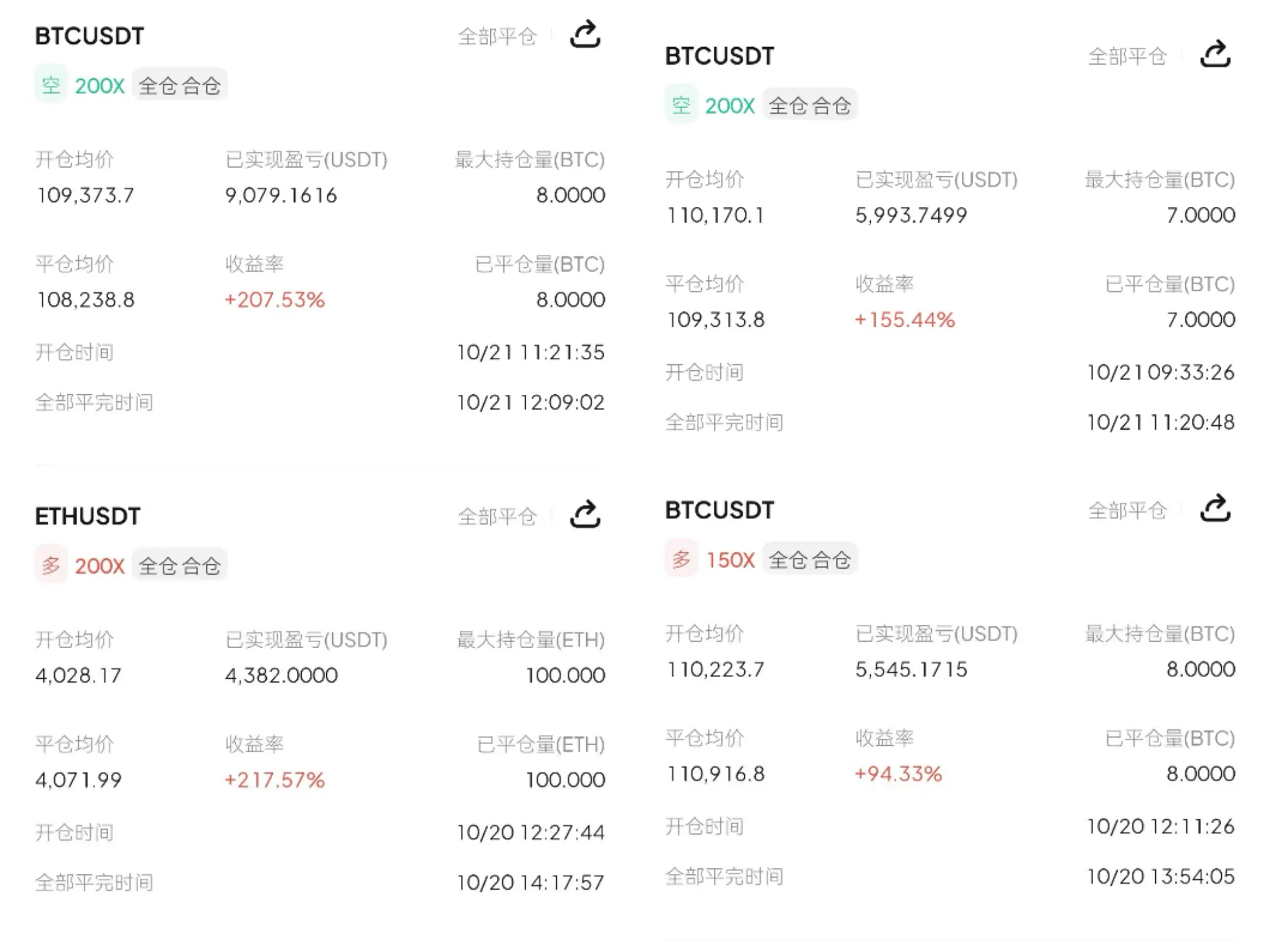This screenshot has width=1270, height=952.
Task: Open the BTCUSDT title with 207.53% return
Action: click(89, 36)
